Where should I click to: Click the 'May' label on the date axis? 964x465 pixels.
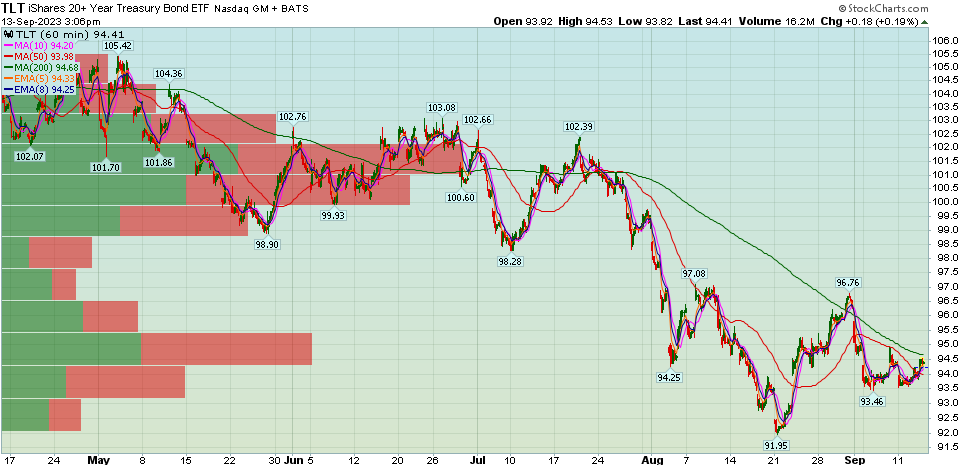point(98,459)
